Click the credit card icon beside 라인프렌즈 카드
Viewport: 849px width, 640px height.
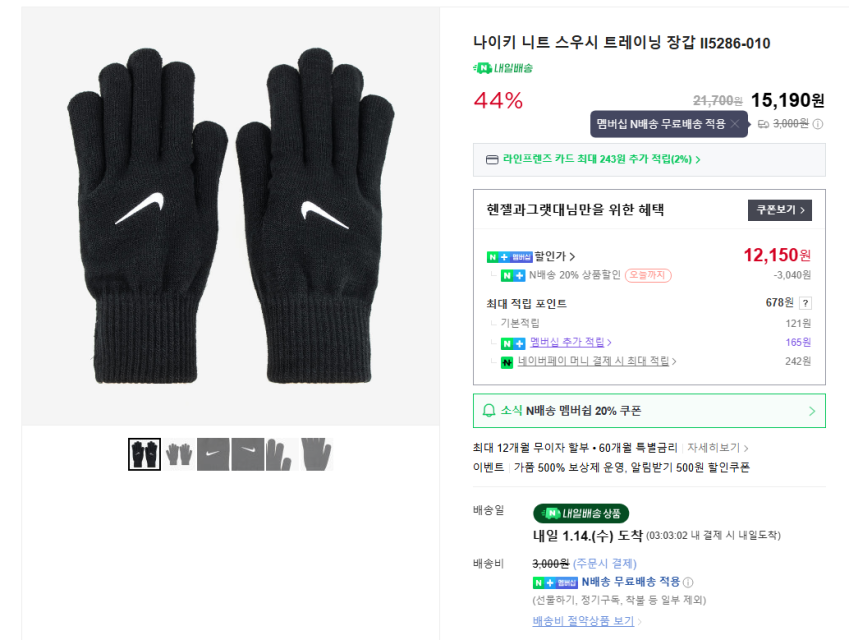click(x=491, y=159)
